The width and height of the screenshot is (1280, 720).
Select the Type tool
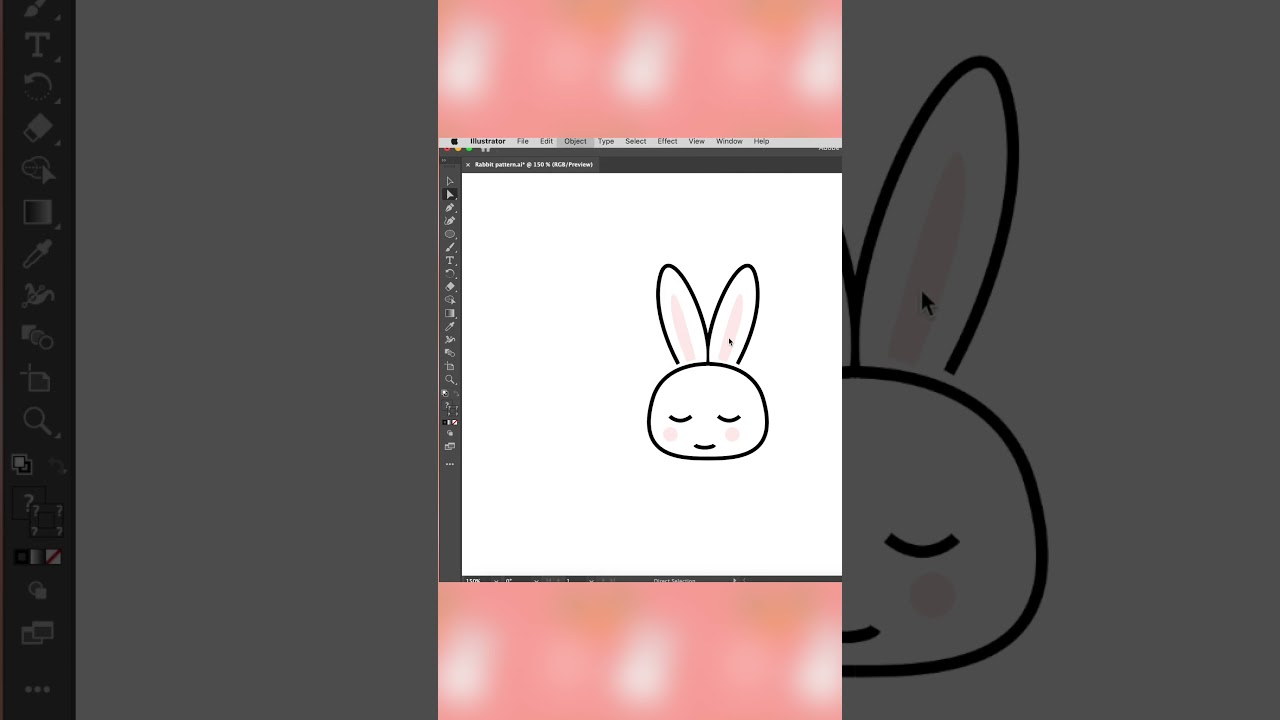click(450, 260)
